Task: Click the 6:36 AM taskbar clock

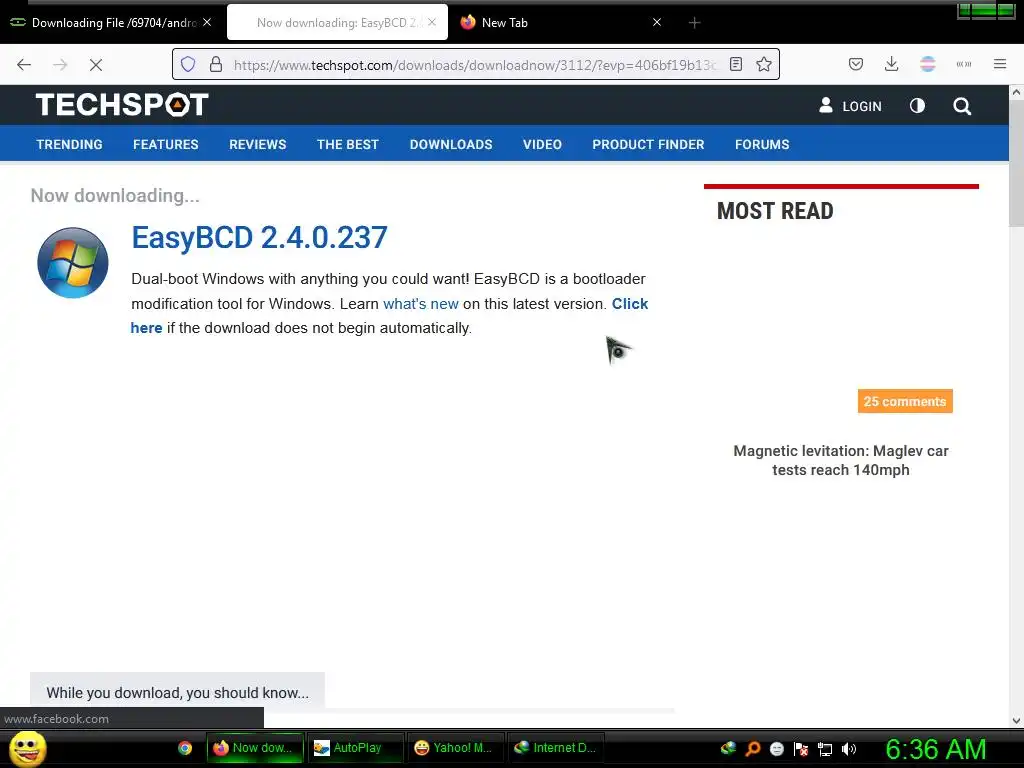Action: tap(935, 749)
